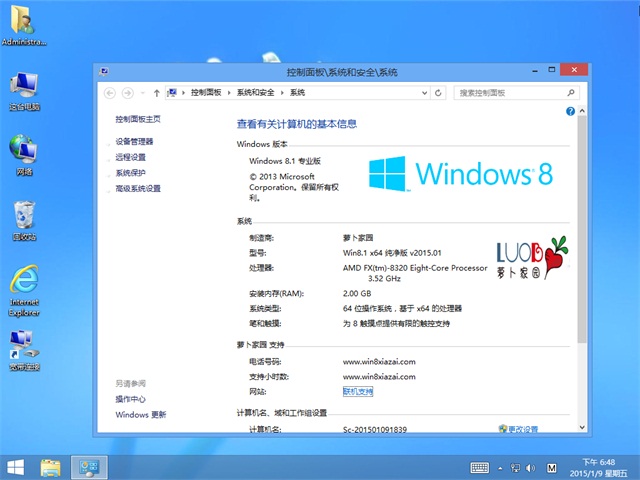Click the Windows Start button
This screenshot has height=480, width=640.
coord(16,467)
